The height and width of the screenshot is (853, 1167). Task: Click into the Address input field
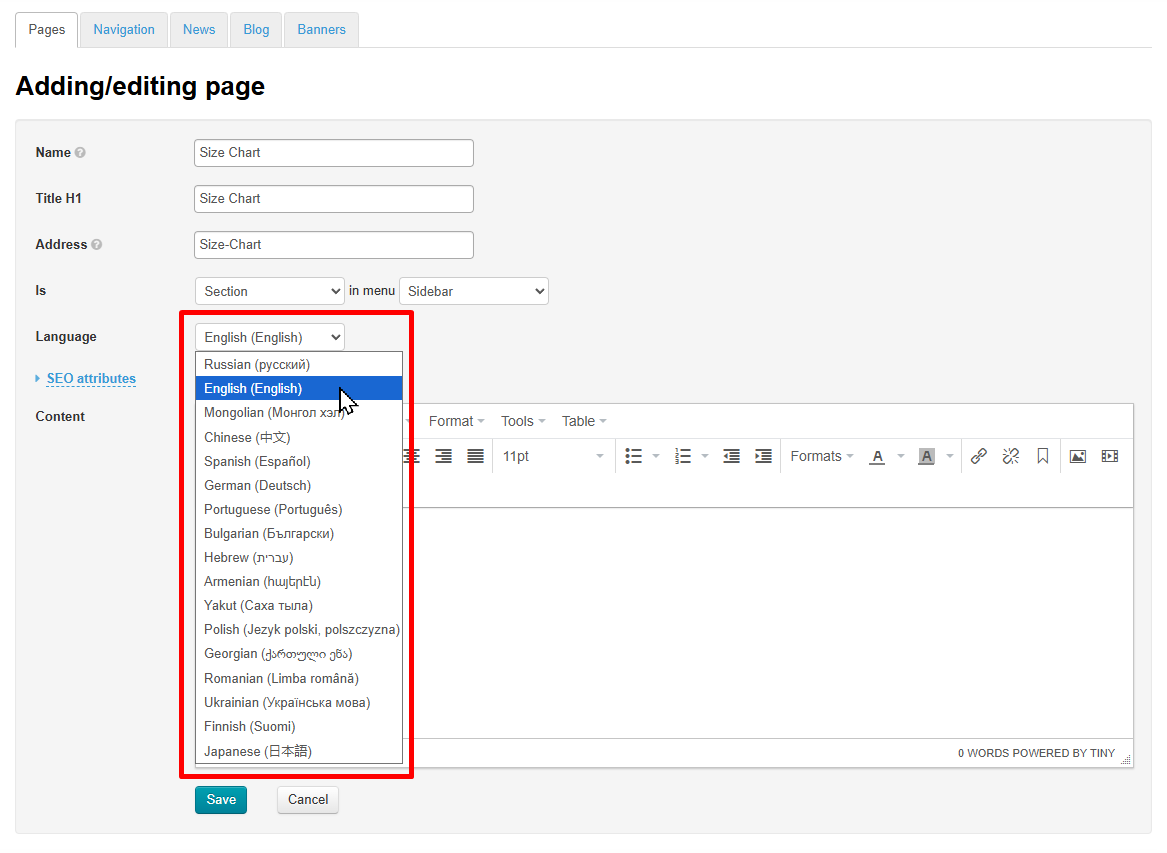pyautogui.click(x=333, y=245)
